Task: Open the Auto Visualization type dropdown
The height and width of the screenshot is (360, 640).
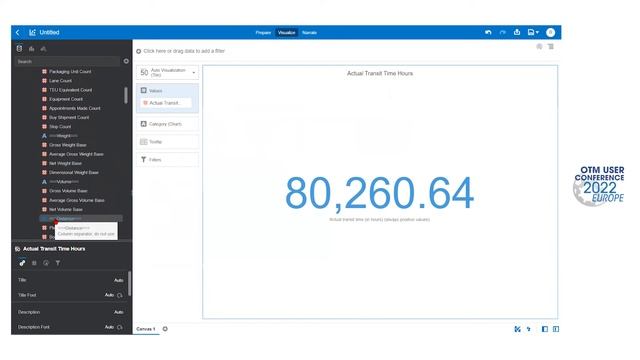Action: click(167, 73)
